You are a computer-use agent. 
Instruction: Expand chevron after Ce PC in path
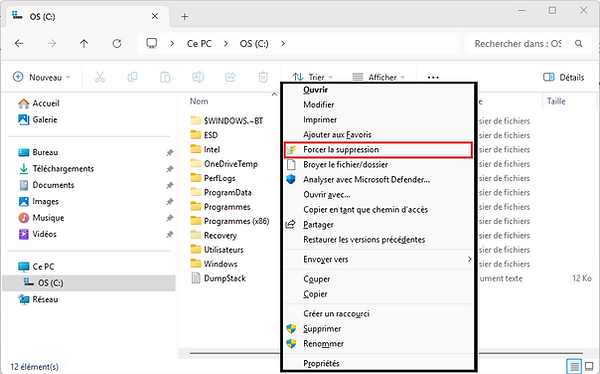pos(226,44)
